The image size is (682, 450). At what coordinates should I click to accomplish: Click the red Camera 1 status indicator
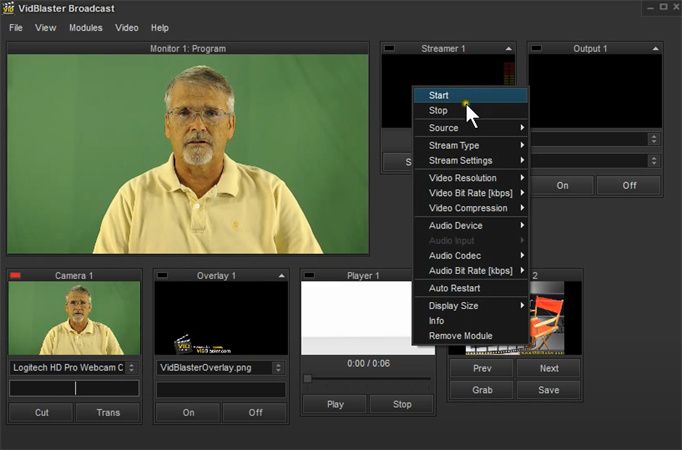coord(15,275)
